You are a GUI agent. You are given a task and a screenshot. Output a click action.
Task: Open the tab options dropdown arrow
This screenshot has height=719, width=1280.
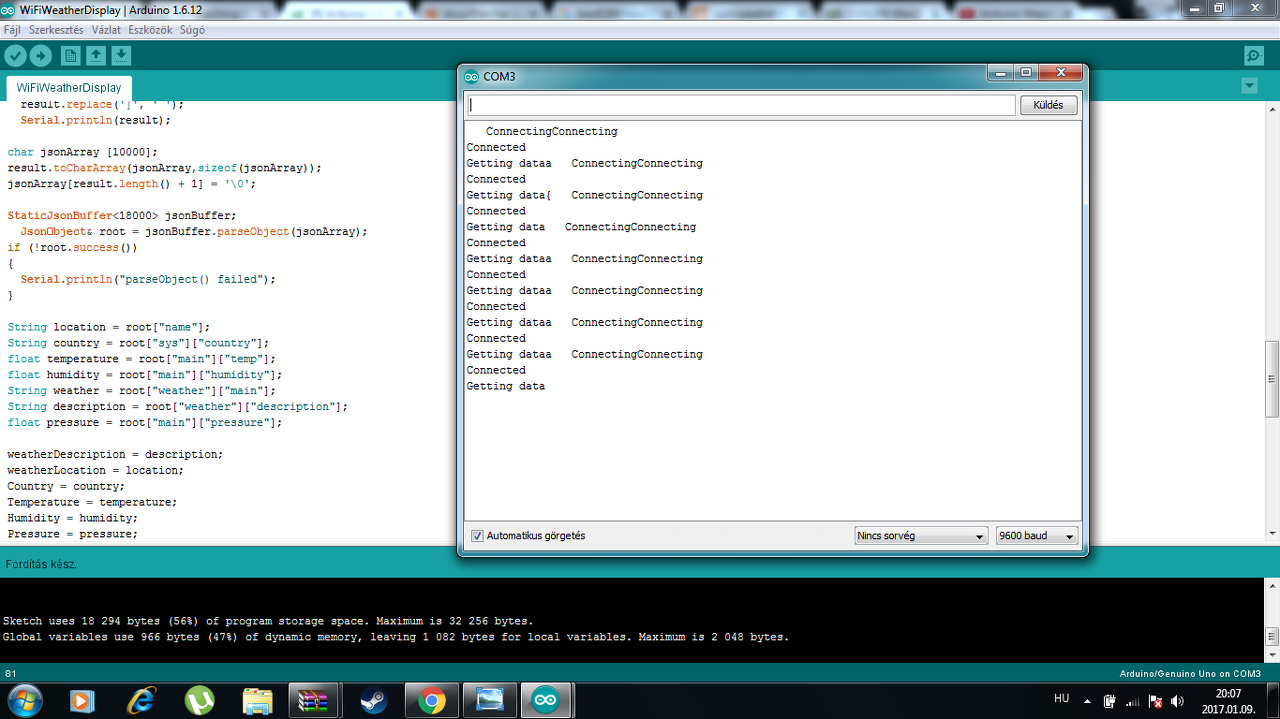(x=1249, y=86)
